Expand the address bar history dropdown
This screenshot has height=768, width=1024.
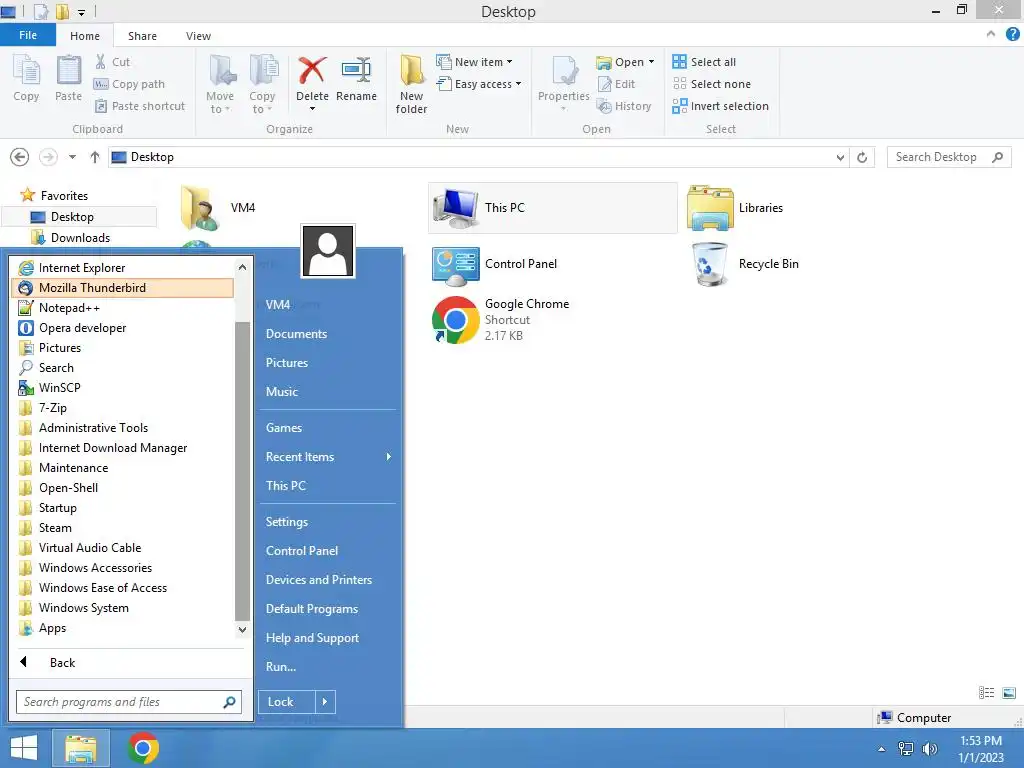point(840,157)
